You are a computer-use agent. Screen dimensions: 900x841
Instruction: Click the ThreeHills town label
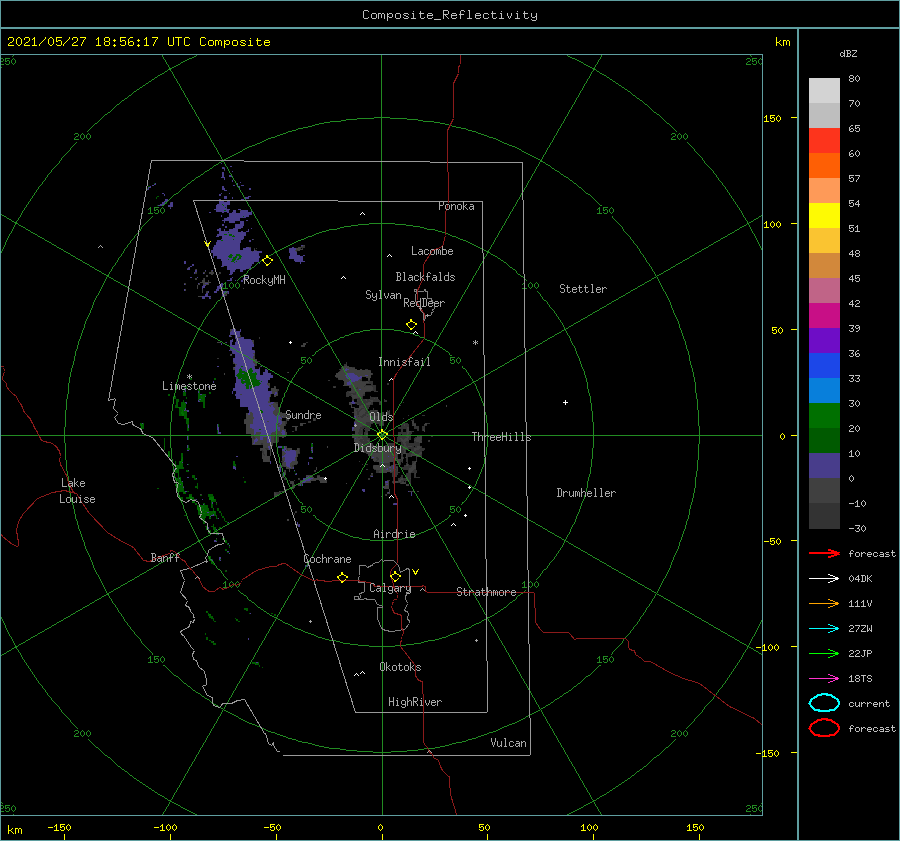pyautogui.click(x=502, y=437)
